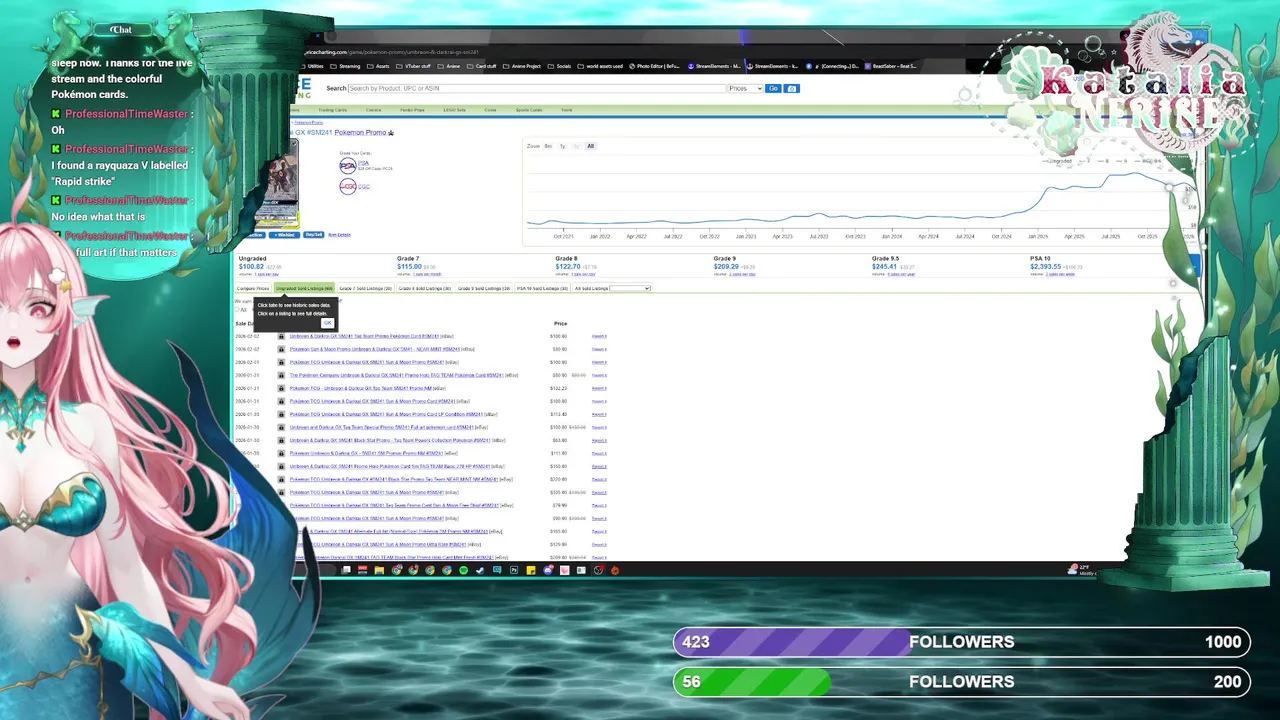Viewport: 1280px width, 720px height.
Task: Click the Go search button
Action: coord(773,88)
